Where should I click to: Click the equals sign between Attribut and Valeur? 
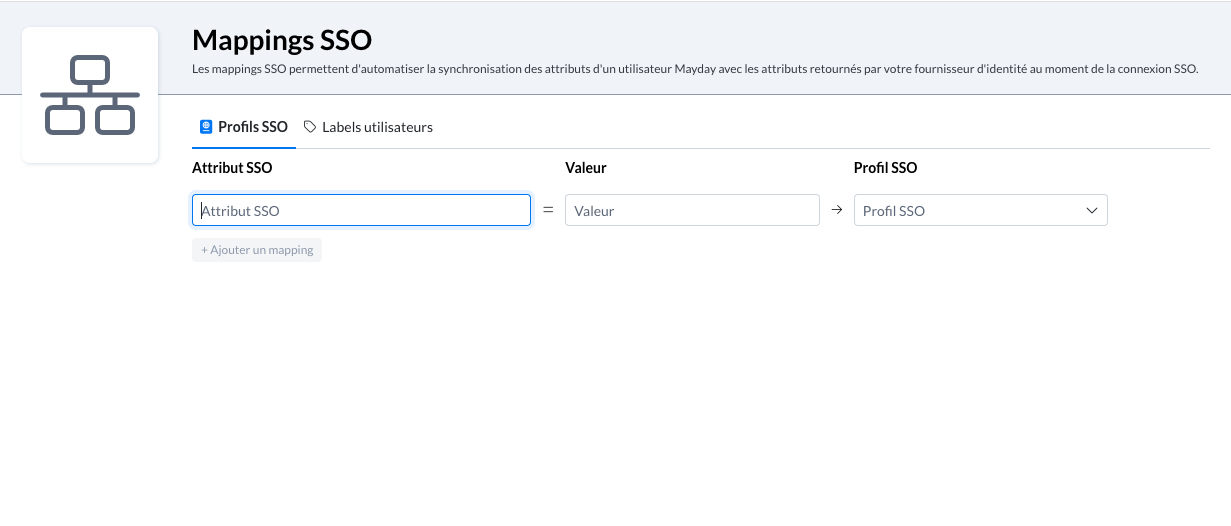[548, 210]
